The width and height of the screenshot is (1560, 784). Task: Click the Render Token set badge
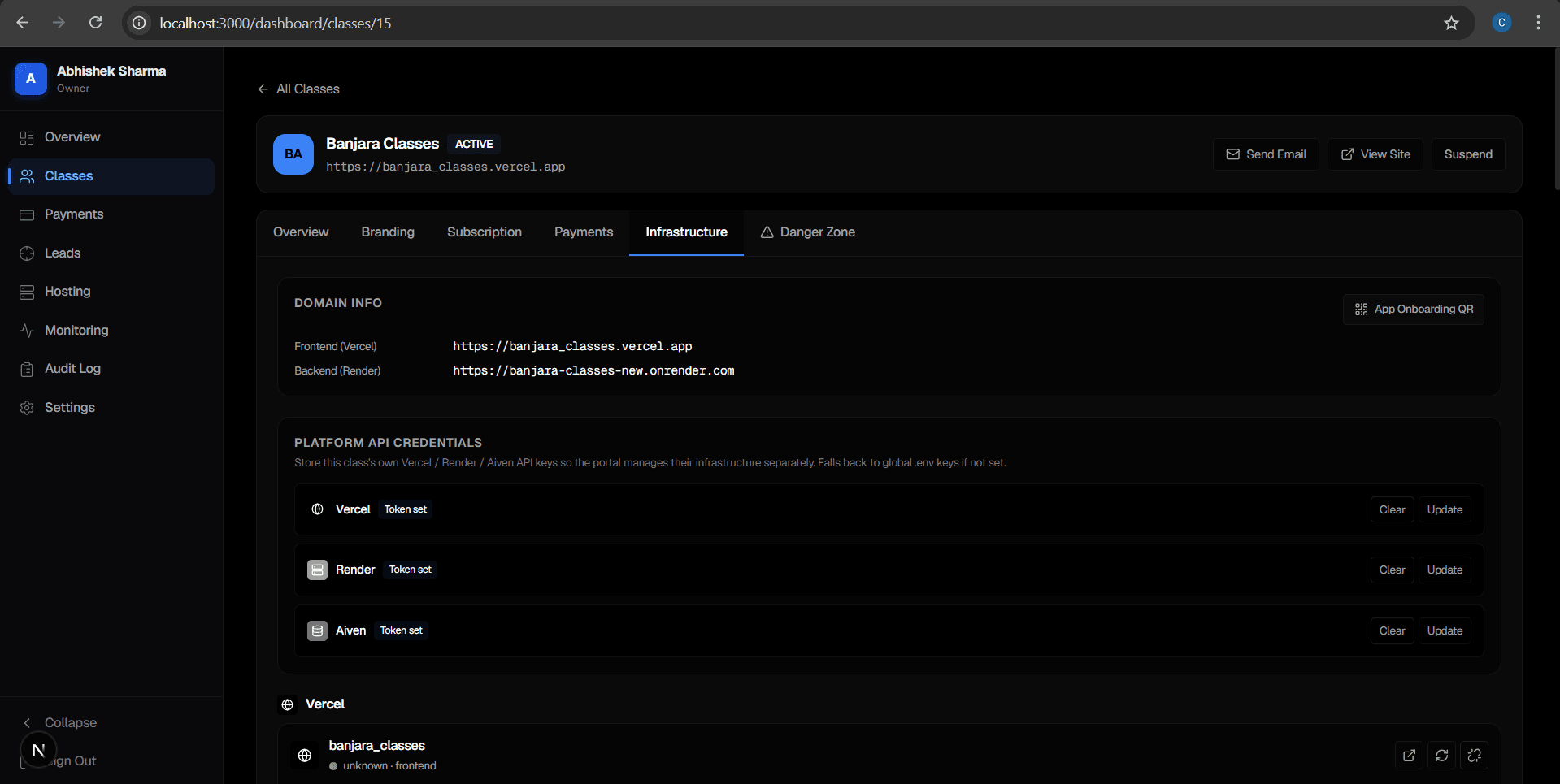click(x=411, y=570)
